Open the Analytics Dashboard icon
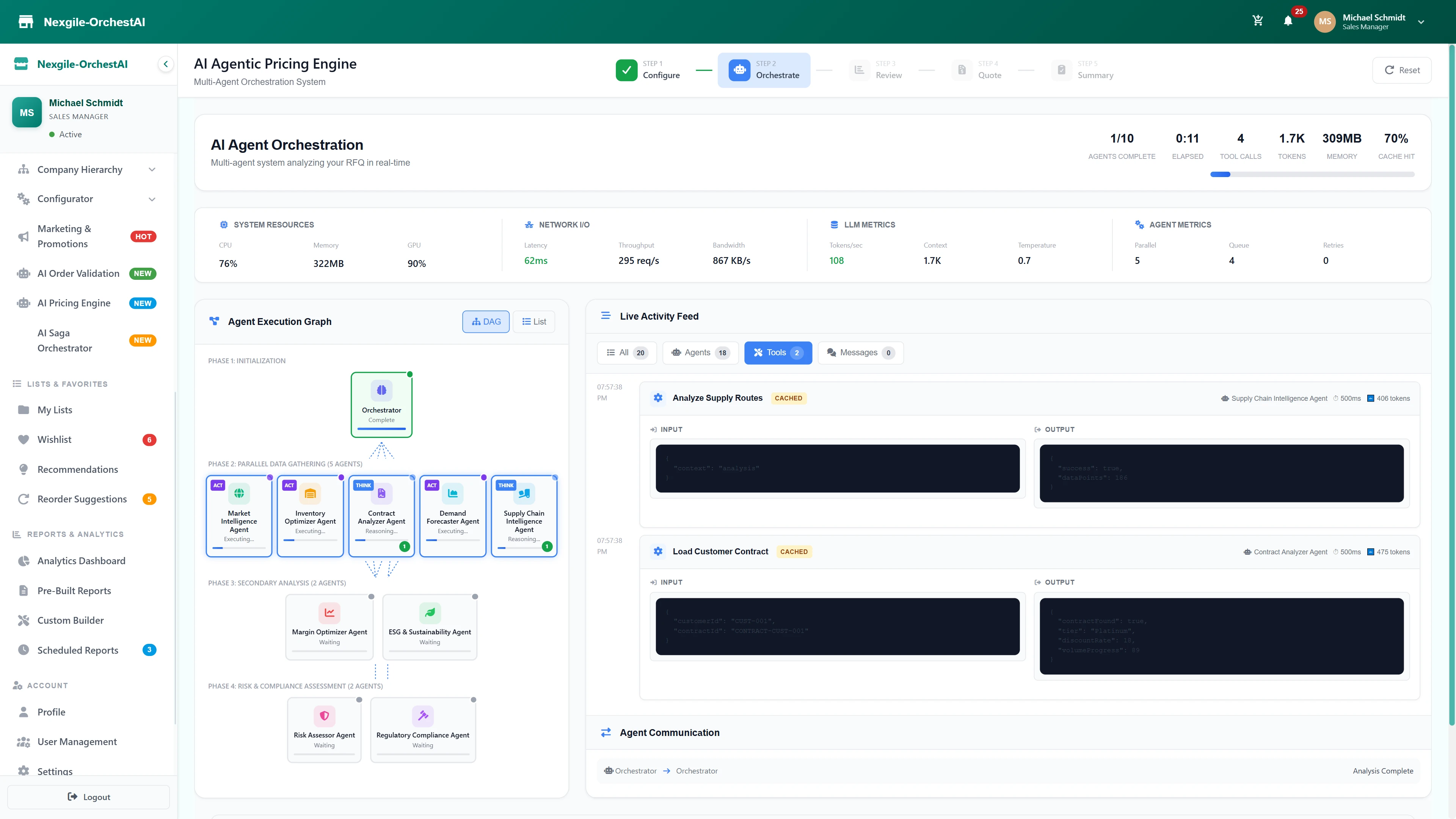The width and height of the screenshot is (1456, 819). [x=23, y=560]
